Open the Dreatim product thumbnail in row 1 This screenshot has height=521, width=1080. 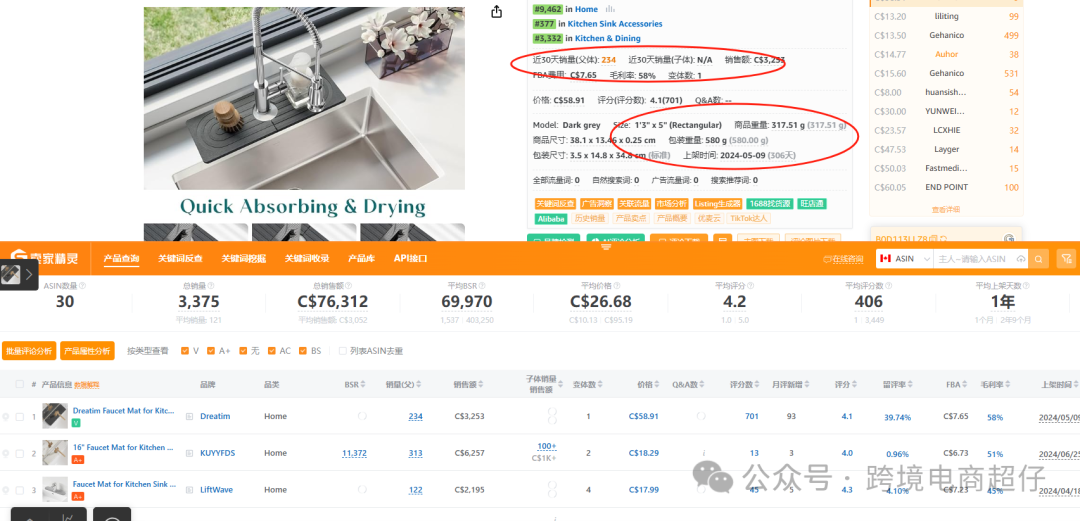(55, 416)
